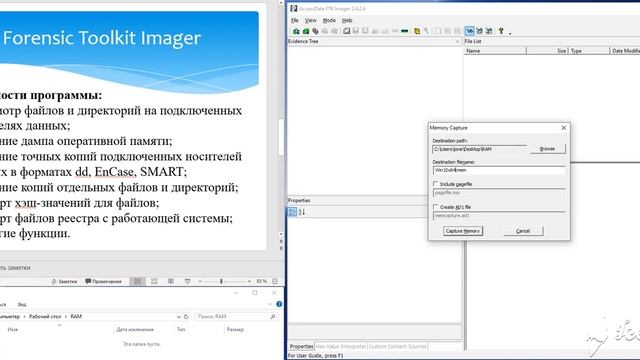Click the slide pane scroll down arrow

coord(281,234)
